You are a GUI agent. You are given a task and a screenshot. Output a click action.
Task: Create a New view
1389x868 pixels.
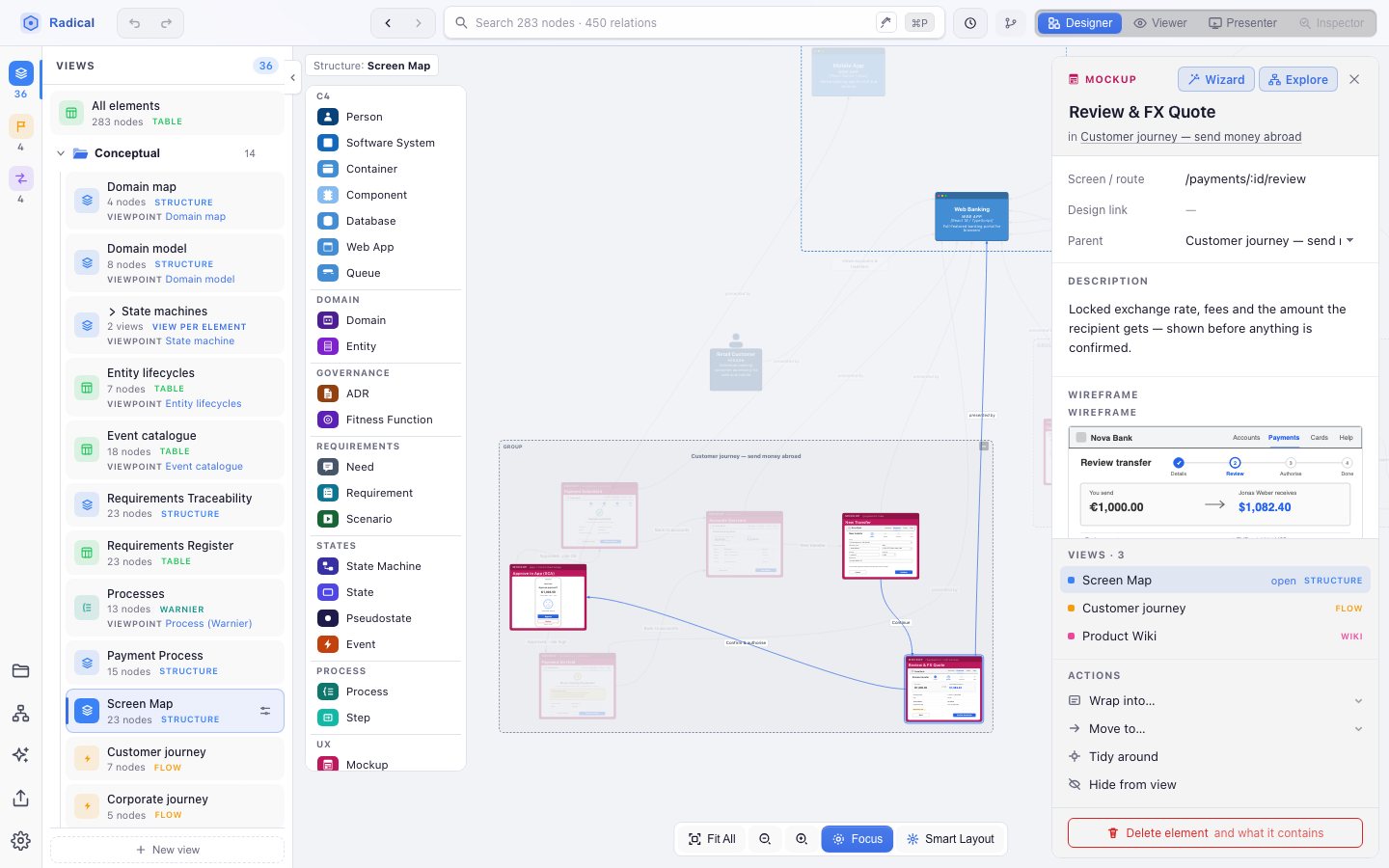click(x=168, y=850)
